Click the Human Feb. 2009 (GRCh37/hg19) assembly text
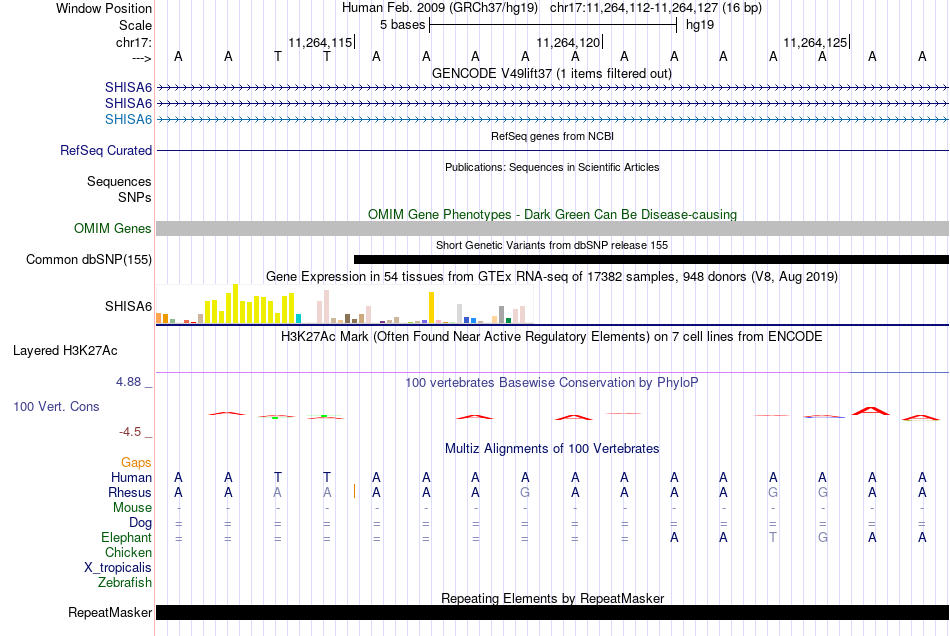 click(440, 8)
